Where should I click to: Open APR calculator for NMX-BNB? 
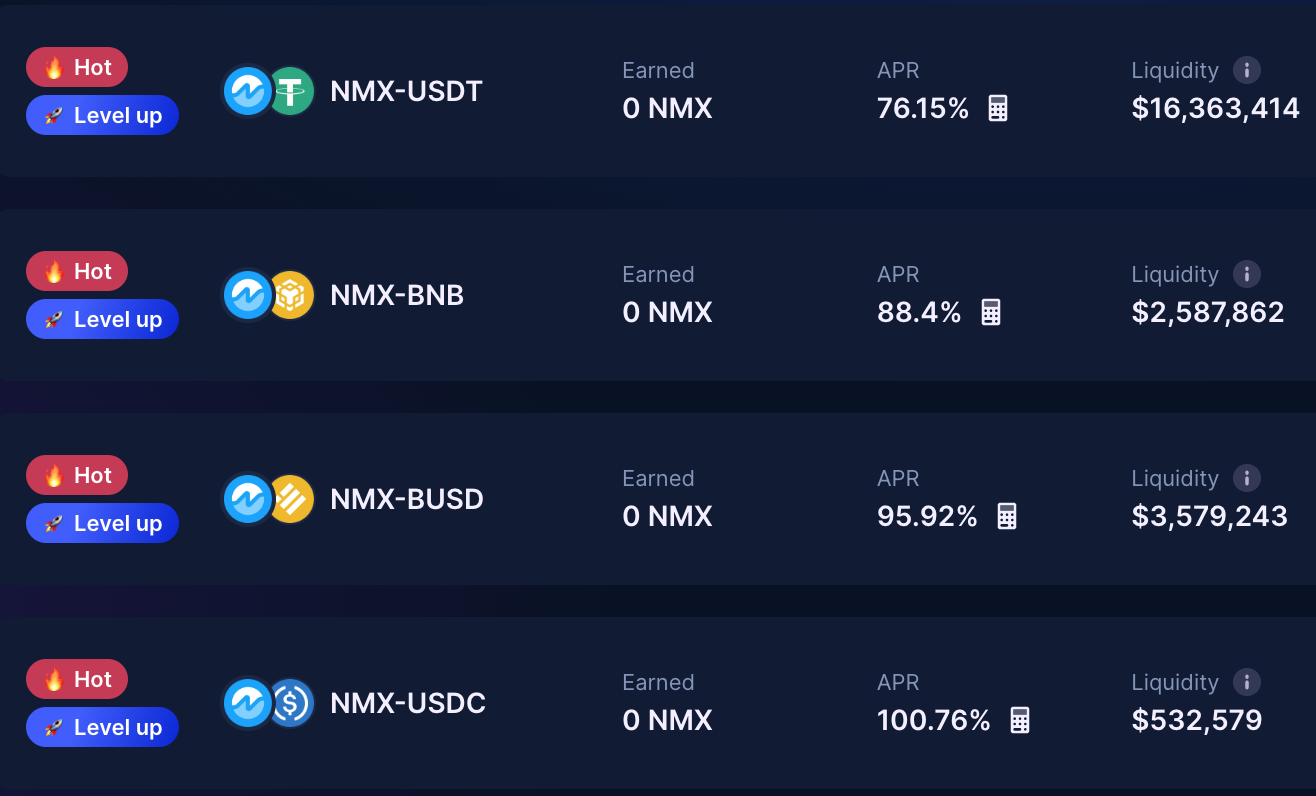pos(990,312)
